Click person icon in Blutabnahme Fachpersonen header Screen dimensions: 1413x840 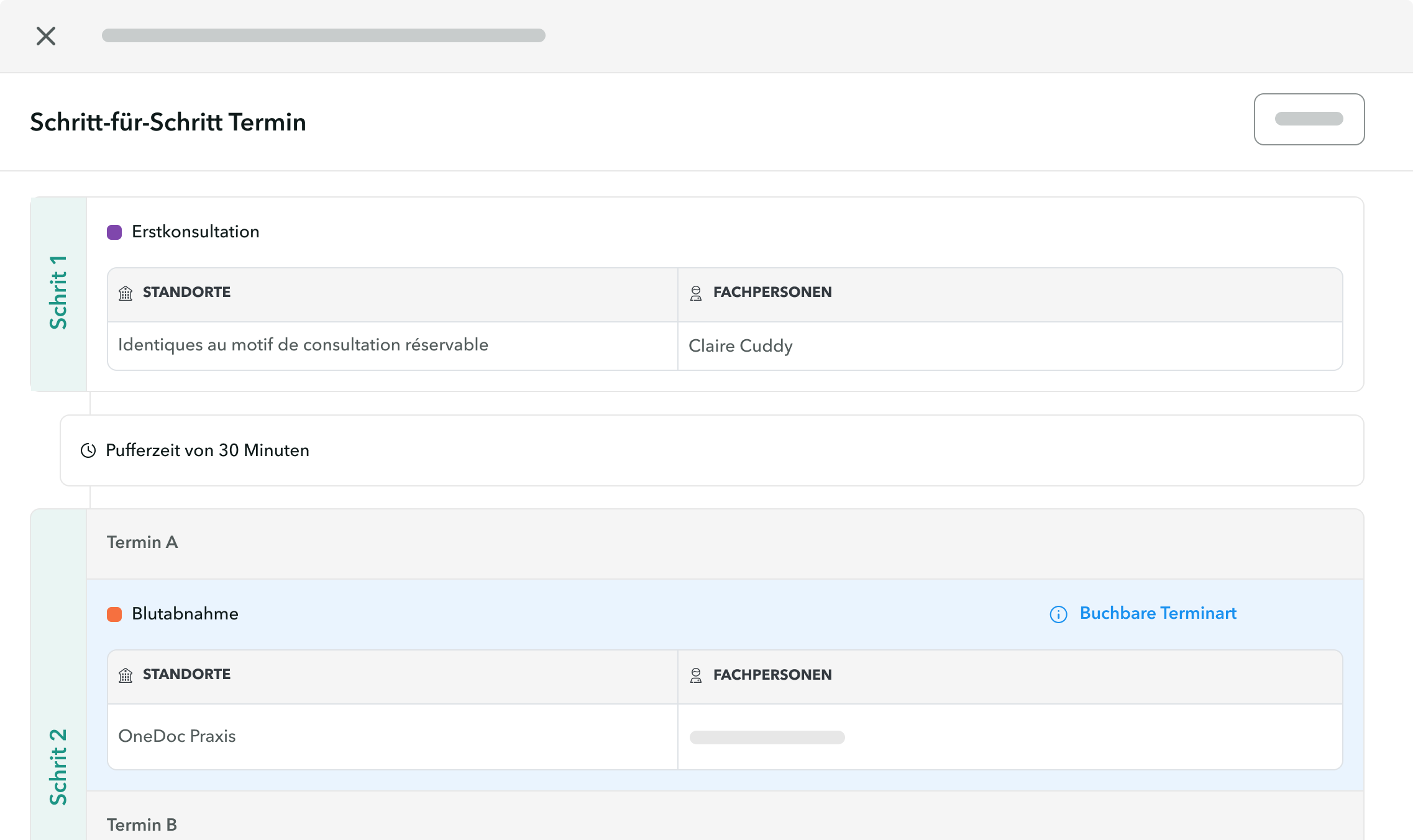696,675
